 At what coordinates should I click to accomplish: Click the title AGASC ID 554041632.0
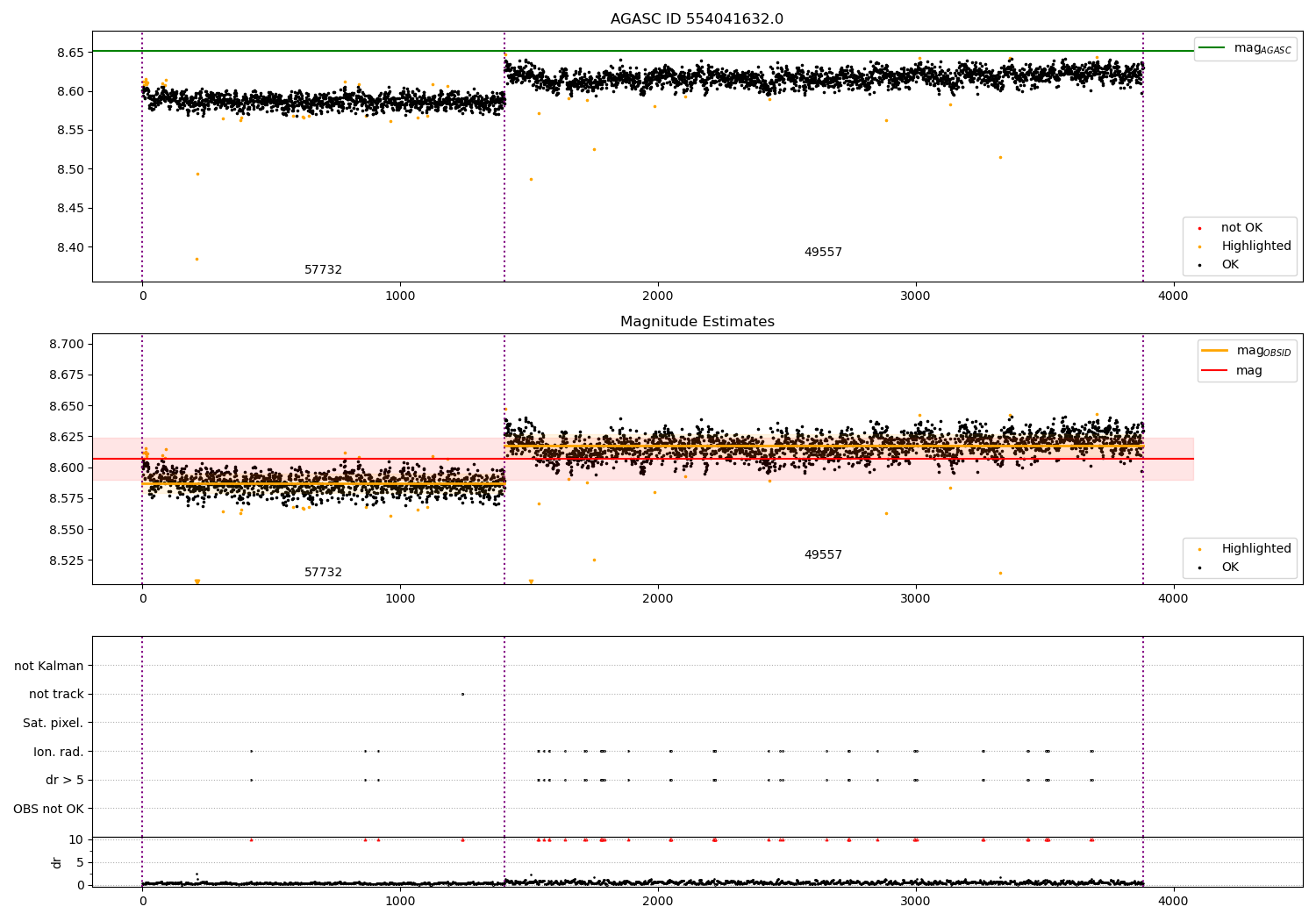coord(697,19)
